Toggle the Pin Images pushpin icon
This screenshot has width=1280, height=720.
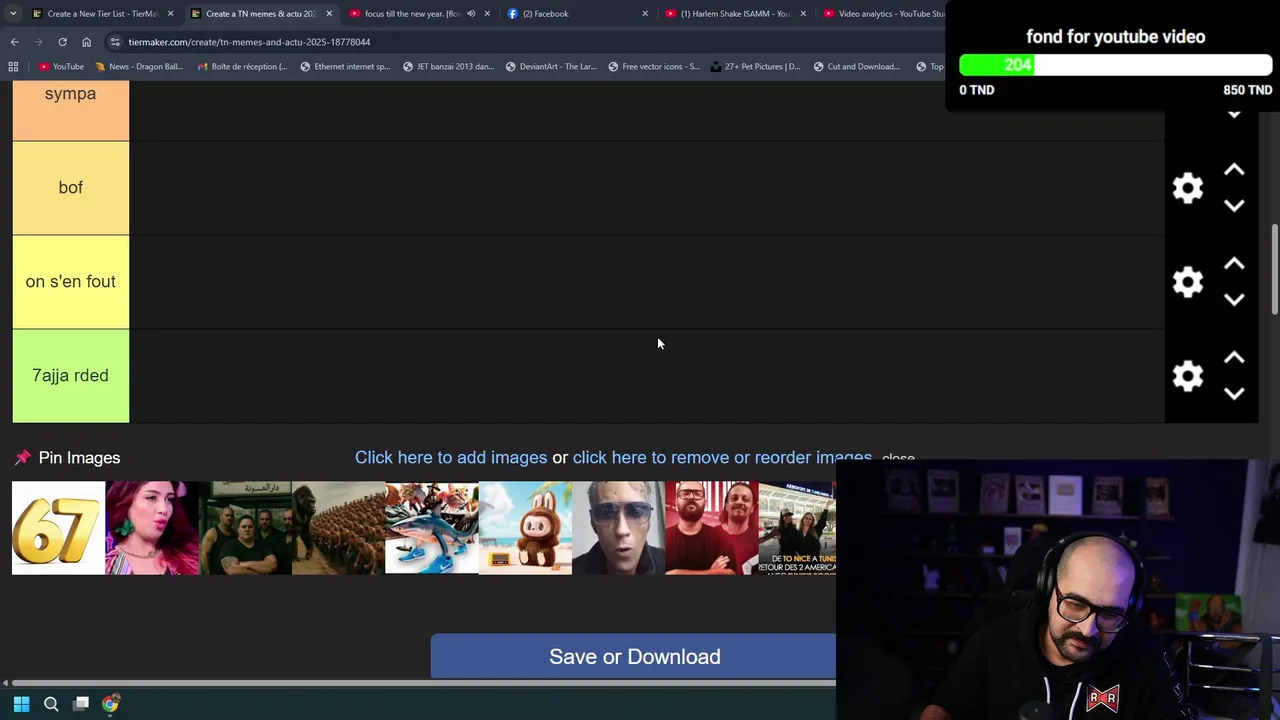22,458
